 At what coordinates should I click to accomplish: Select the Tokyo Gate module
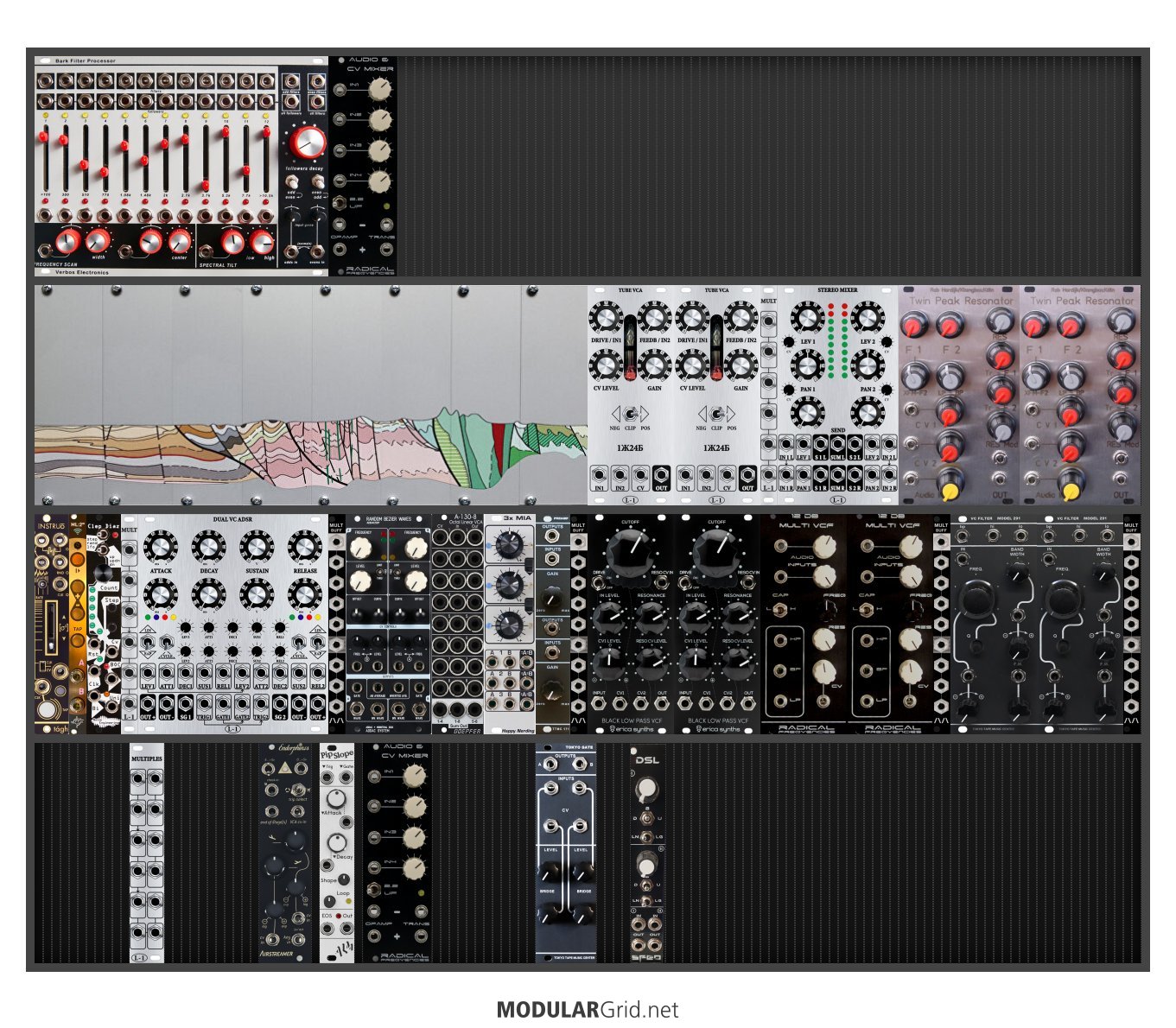(566, 853)
